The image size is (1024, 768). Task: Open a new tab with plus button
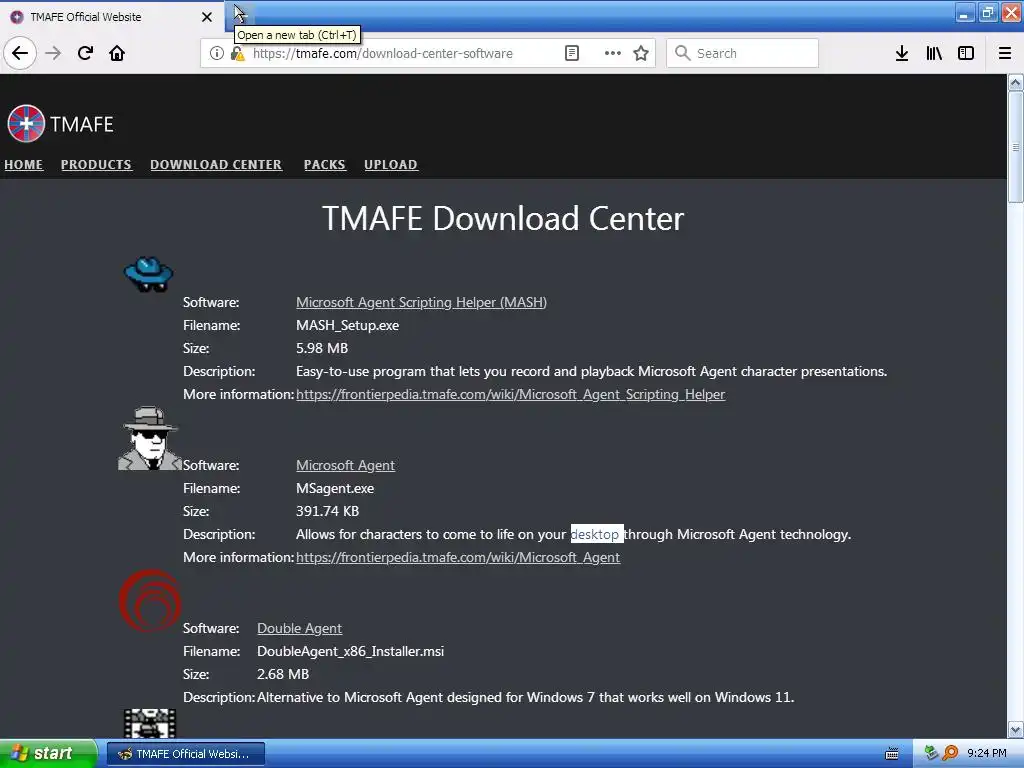coord(240,13)
